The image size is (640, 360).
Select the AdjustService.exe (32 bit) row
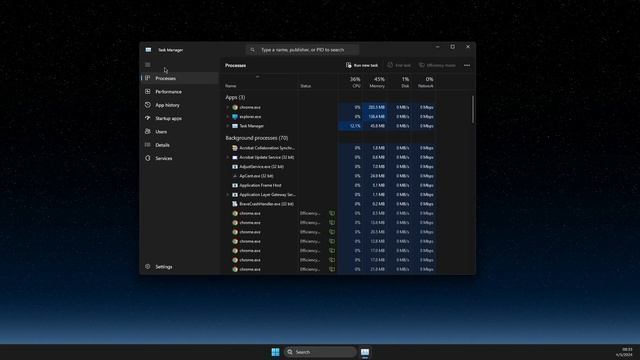coord(330,167)
